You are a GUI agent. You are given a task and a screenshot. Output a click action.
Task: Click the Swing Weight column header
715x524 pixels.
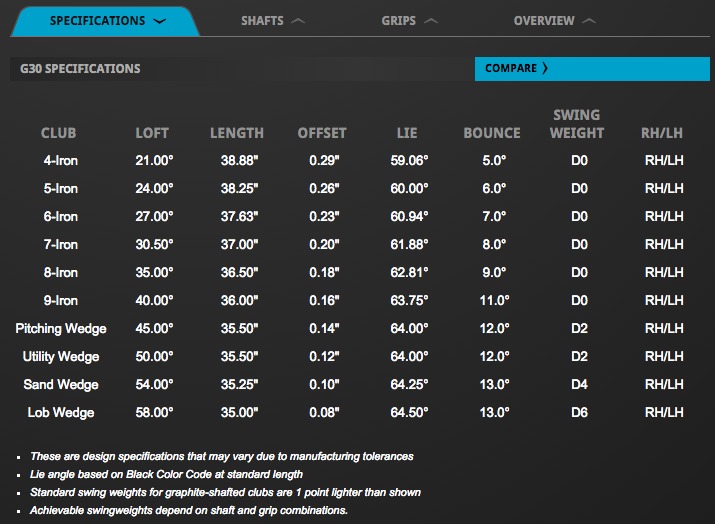tap(577, 124)
